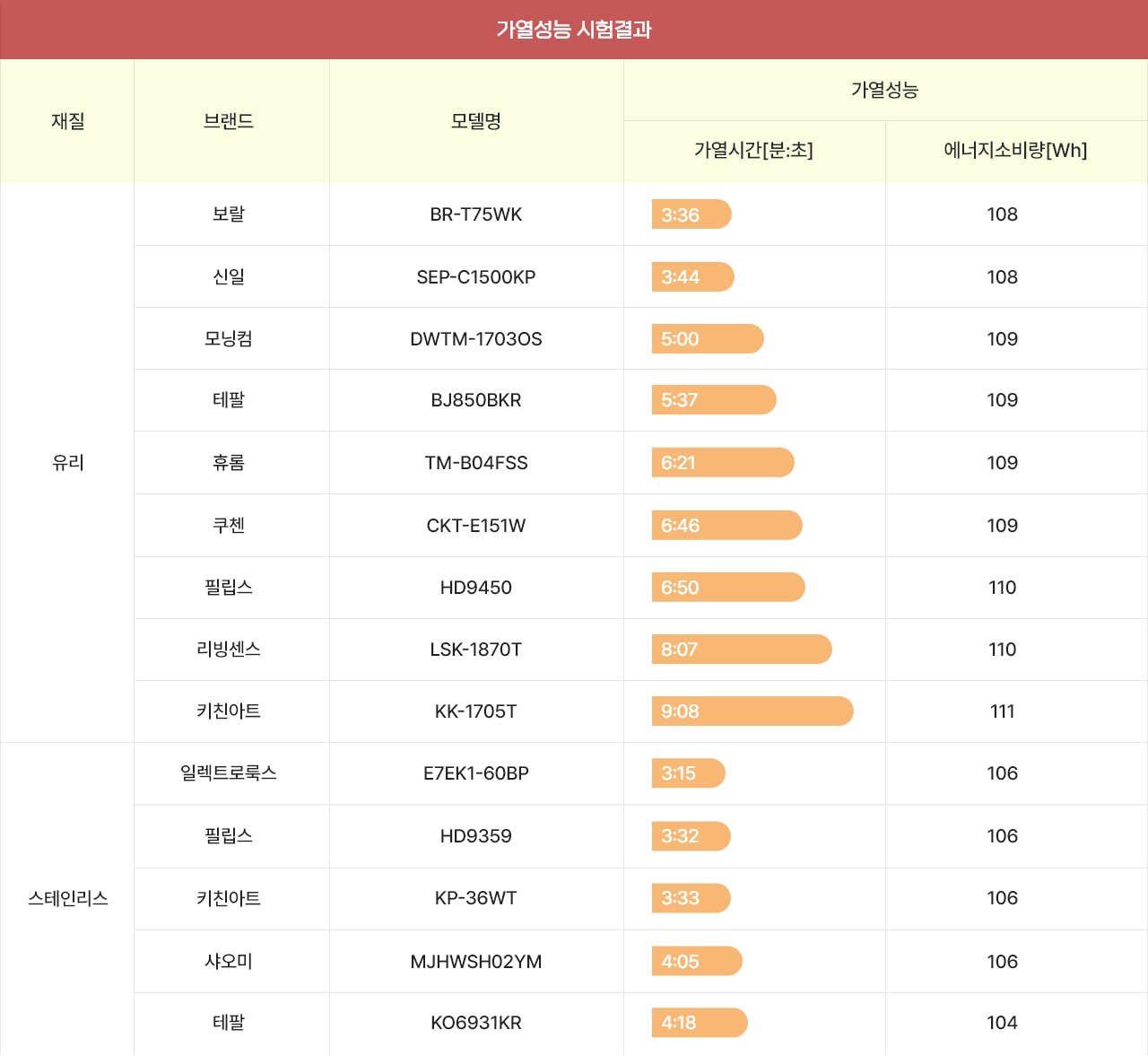
Task: Select the '유리' material cell
Action: click(67, 463)
